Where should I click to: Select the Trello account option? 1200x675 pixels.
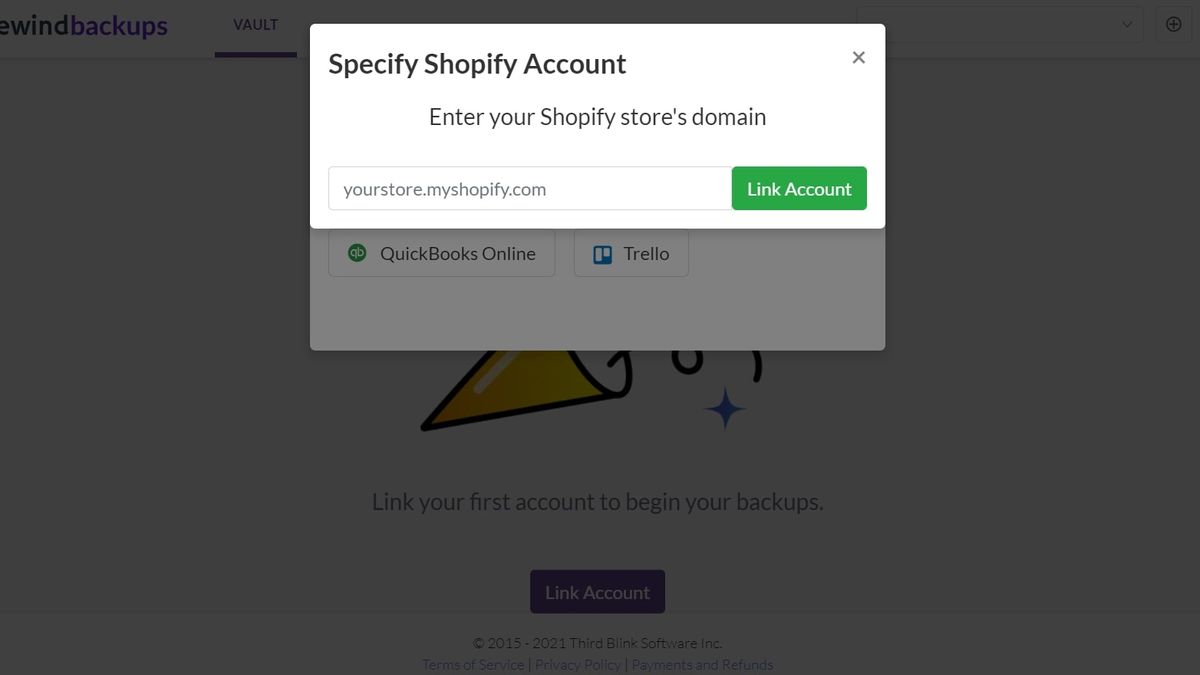click(631, 254)
